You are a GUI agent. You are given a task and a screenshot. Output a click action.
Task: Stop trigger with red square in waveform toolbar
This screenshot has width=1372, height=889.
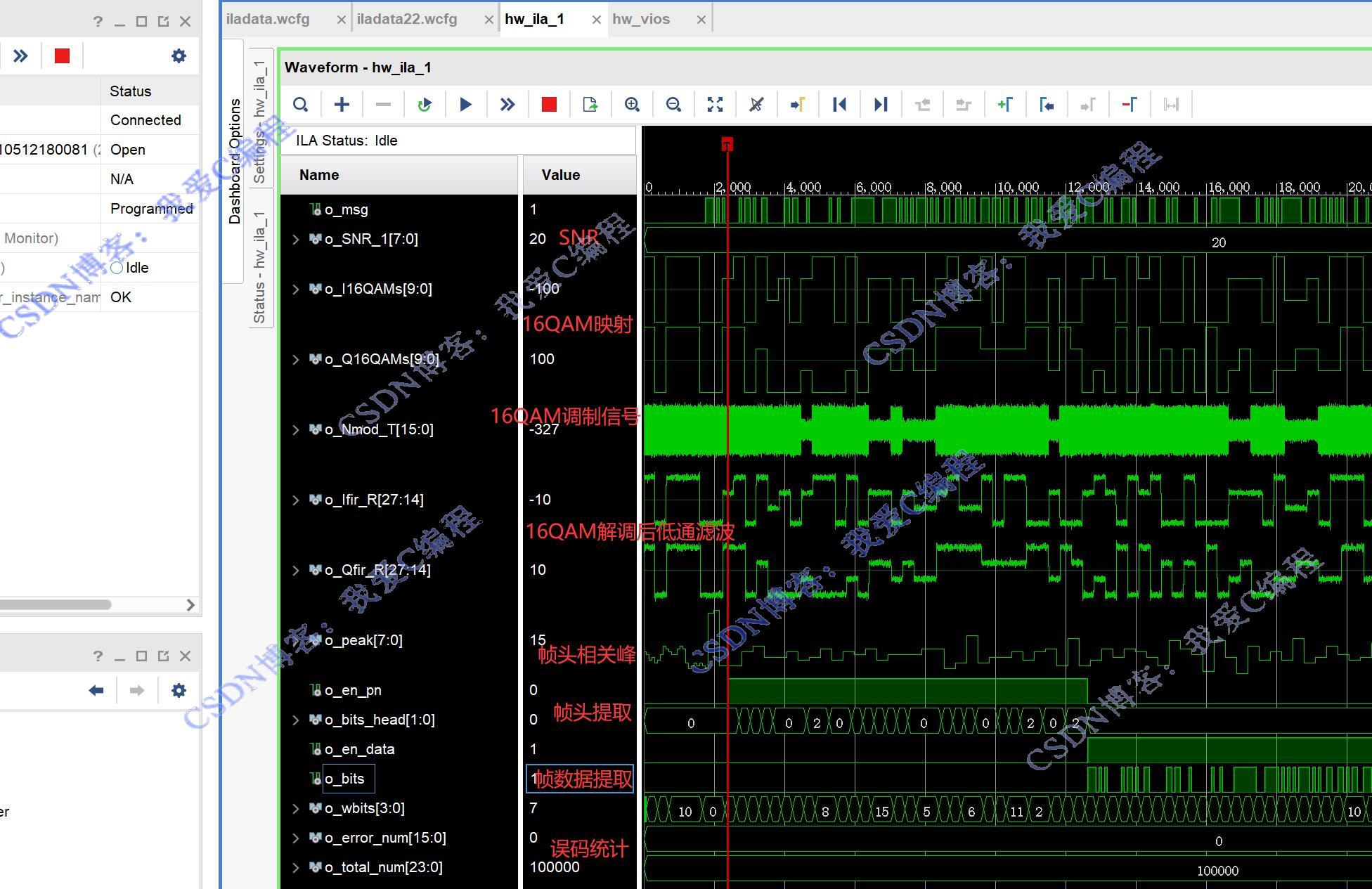(x=549, y=105)
